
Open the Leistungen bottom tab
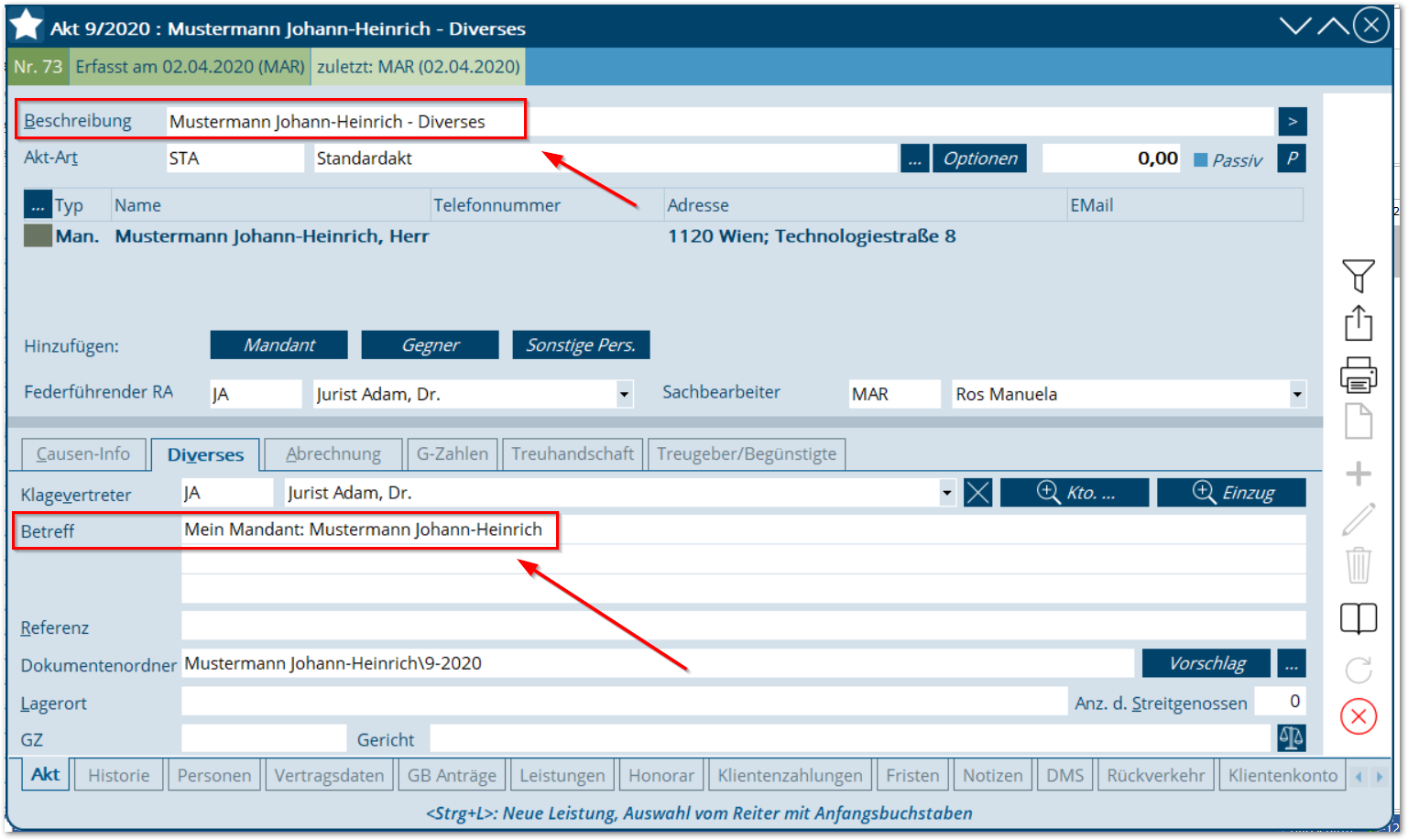click(x=562, y=775)
